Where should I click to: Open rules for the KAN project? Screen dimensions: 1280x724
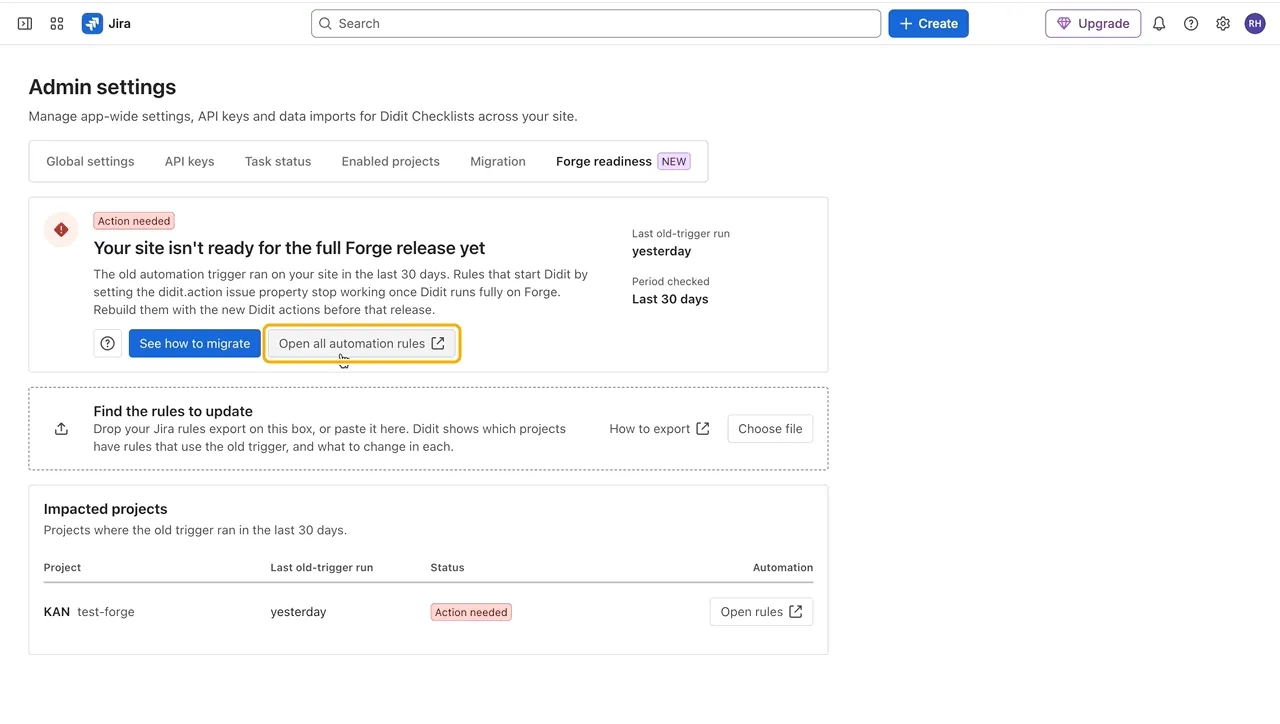761,612
